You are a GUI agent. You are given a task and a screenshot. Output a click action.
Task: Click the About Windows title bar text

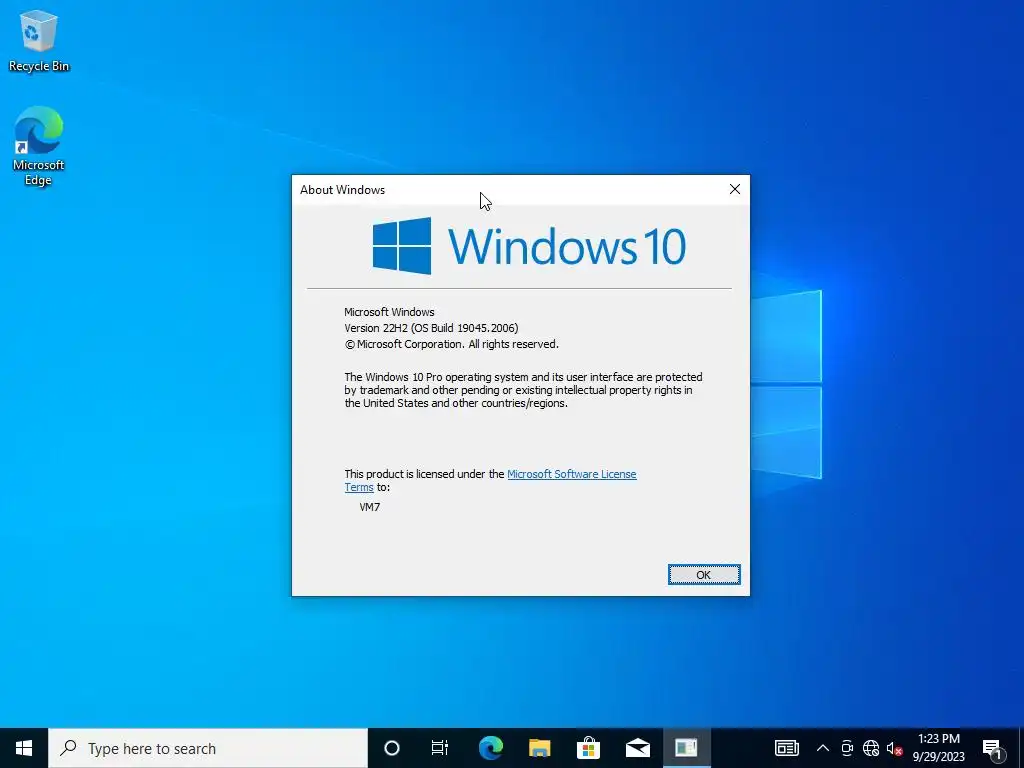[x=342, y=190]
